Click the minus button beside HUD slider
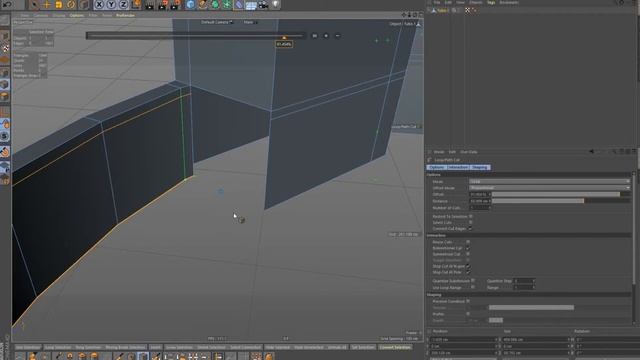This screenshot has width=640, height=360. coord(337,36)
